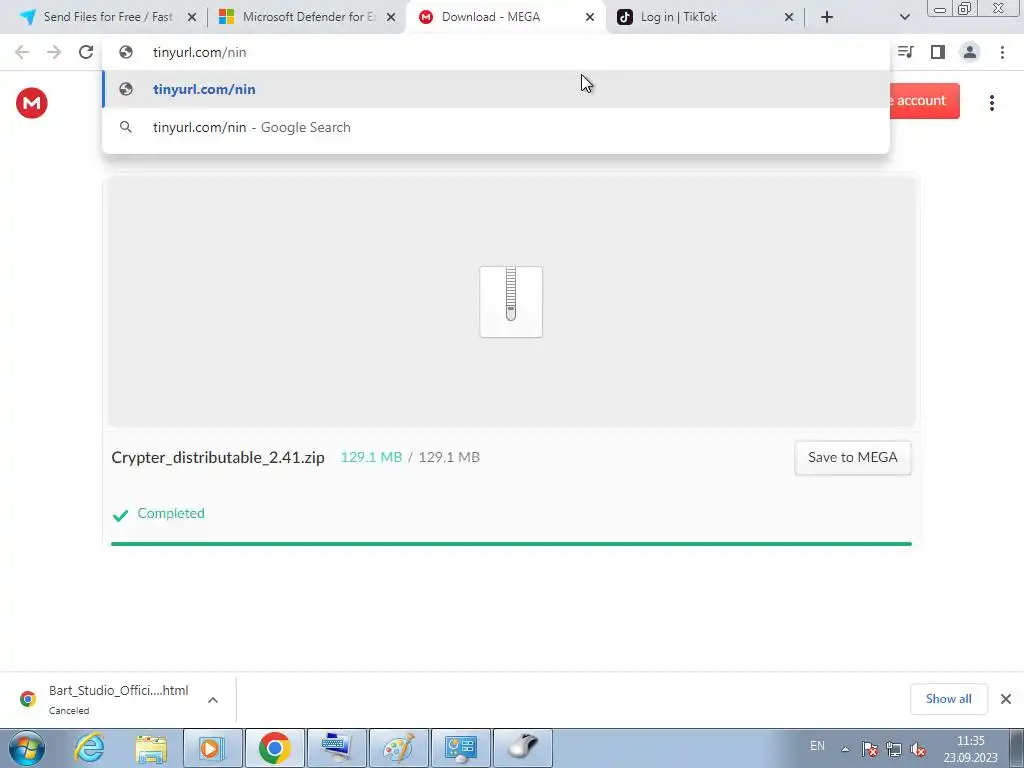Click the green Completed status text
1024x768 pixels.
(170, 513)
